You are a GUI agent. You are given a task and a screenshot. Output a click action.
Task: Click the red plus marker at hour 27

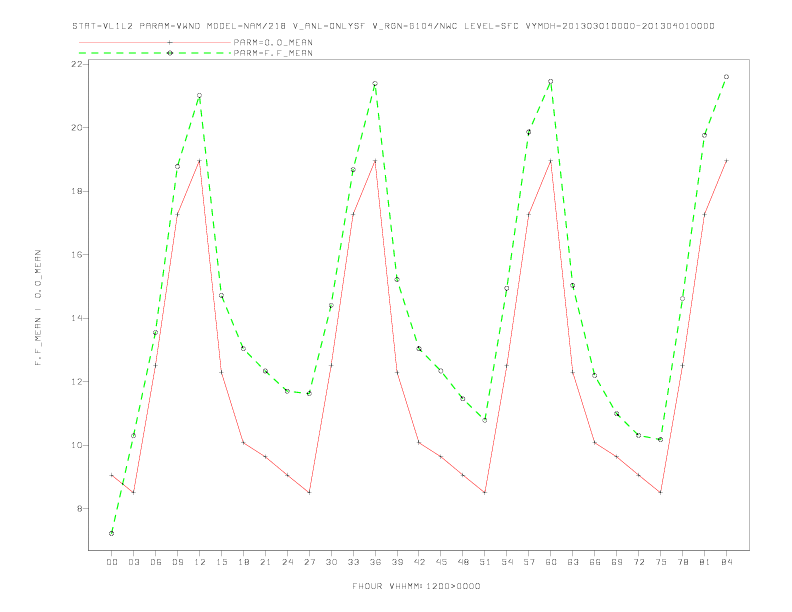pos(309,492)
